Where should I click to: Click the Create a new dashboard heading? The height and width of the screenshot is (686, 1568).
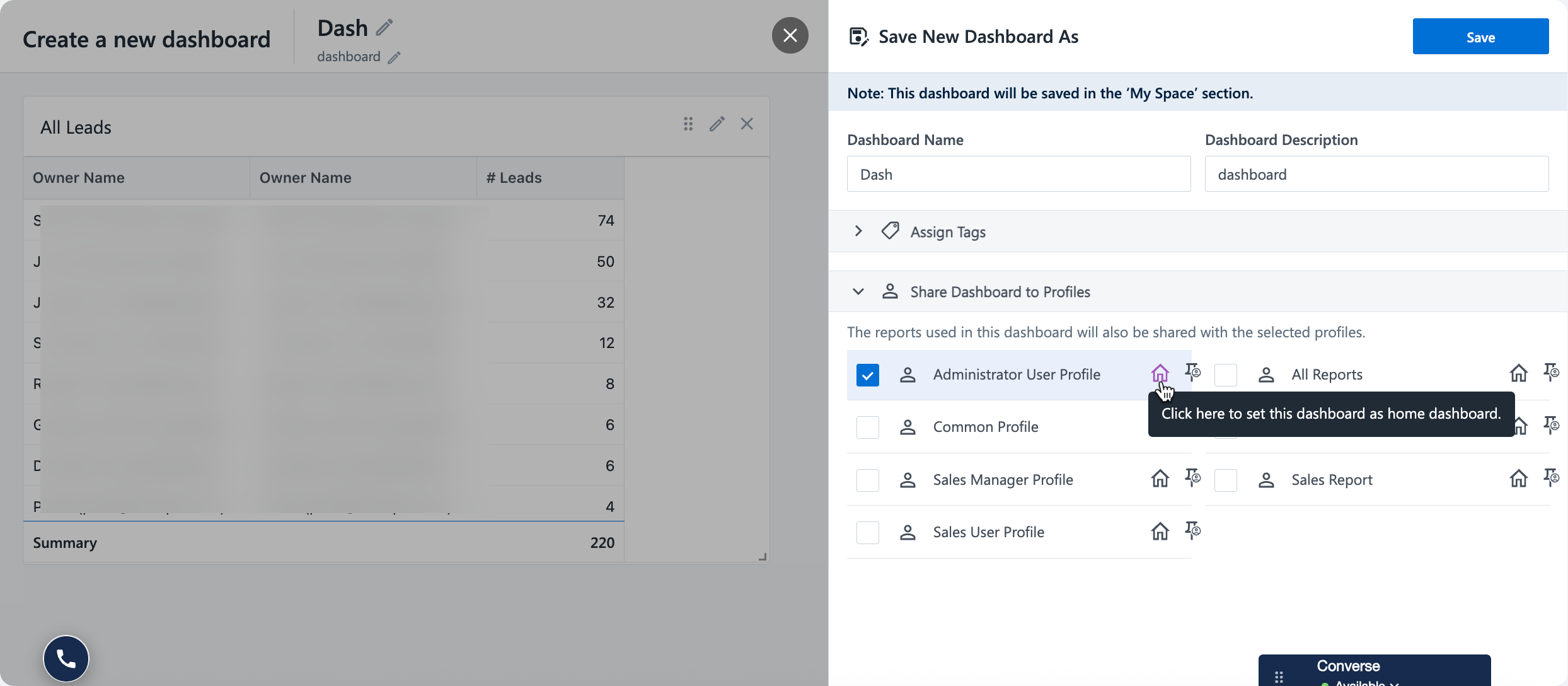146,39
